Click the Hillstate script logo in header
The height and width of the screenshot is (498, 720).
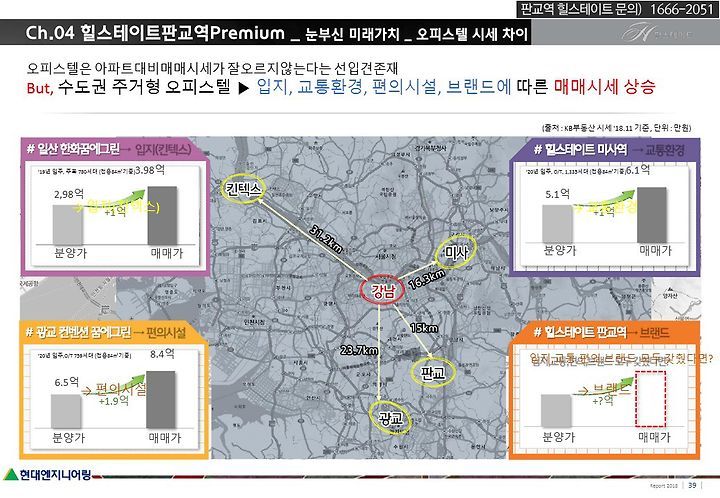point(656,34)
